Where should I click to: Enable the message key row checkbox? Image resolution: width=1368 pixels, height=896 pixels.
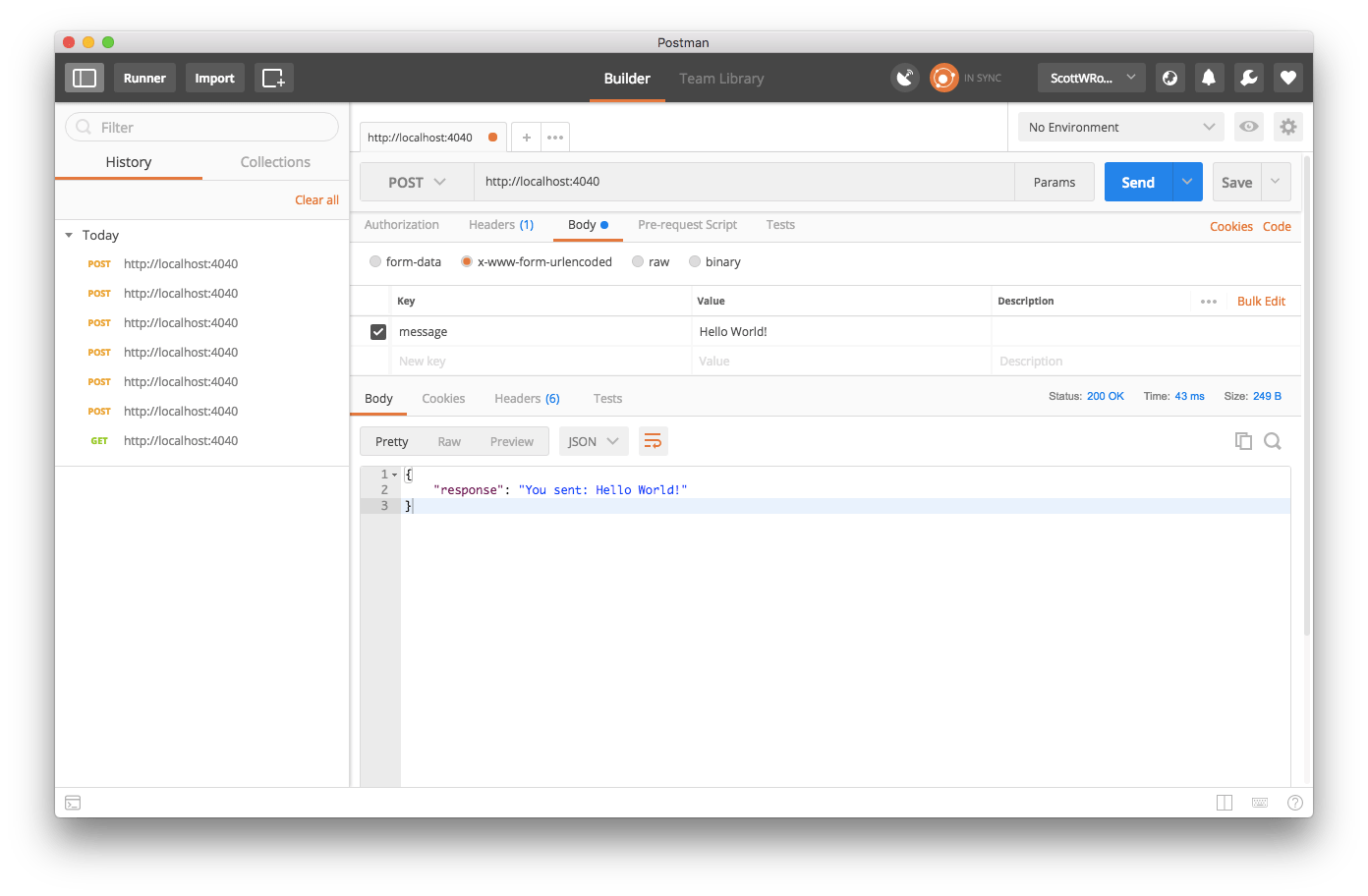click(x=378, y=331)
